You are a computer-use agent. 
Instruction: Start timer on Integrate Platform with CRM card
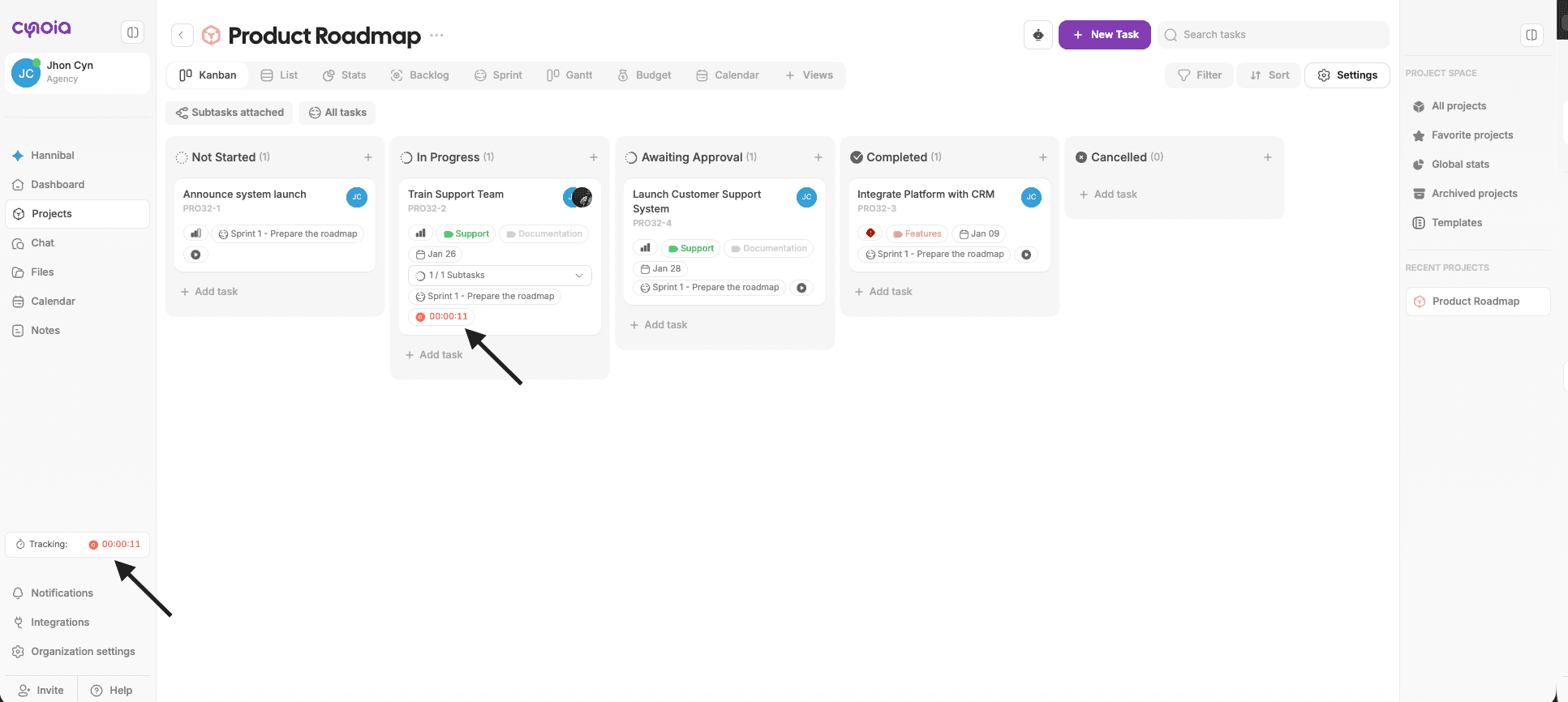[x=1026, y=255]
